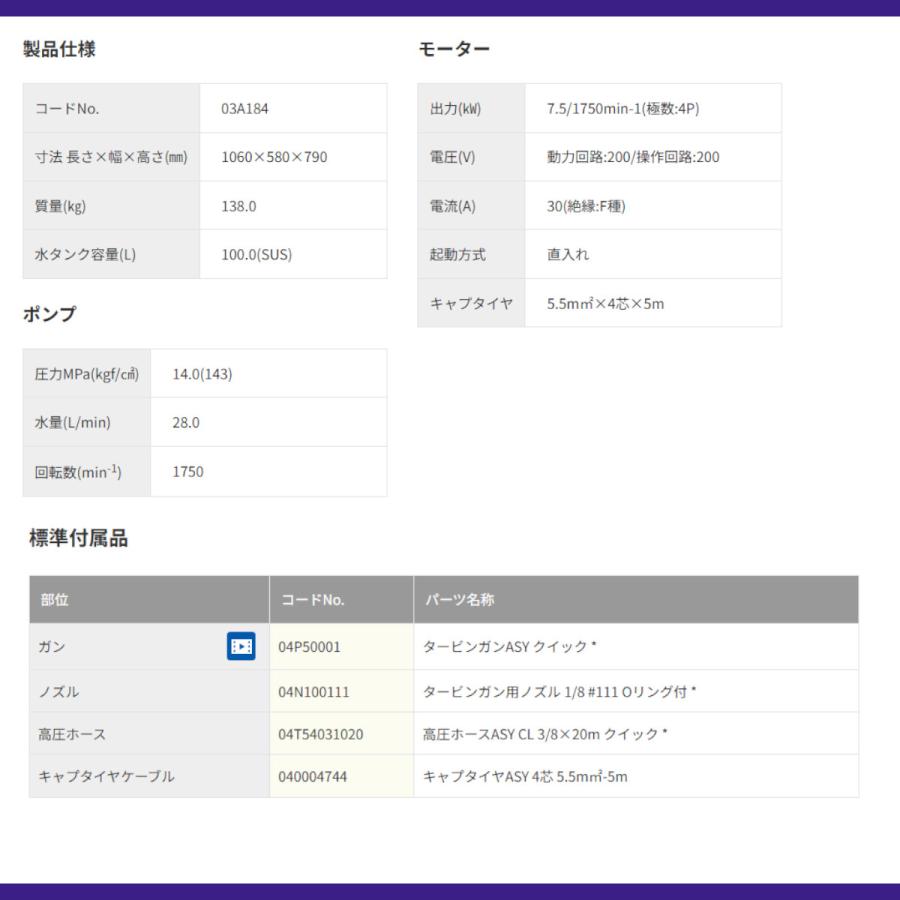Screen dimensions: 900x900
Task: Click the ポンプ section heading
Action: point(49,314)
